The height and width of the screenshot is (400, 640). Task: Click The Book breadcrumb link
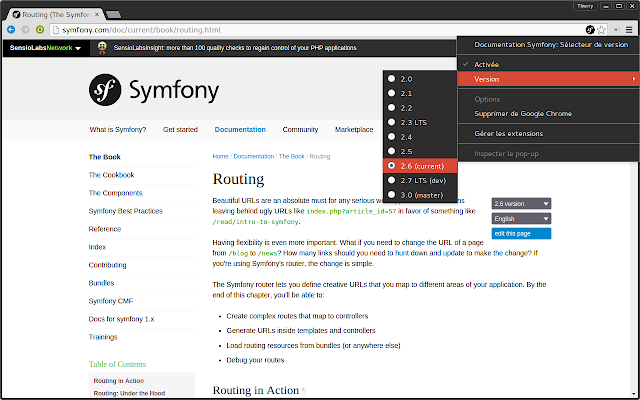click(x=291, y=156)
